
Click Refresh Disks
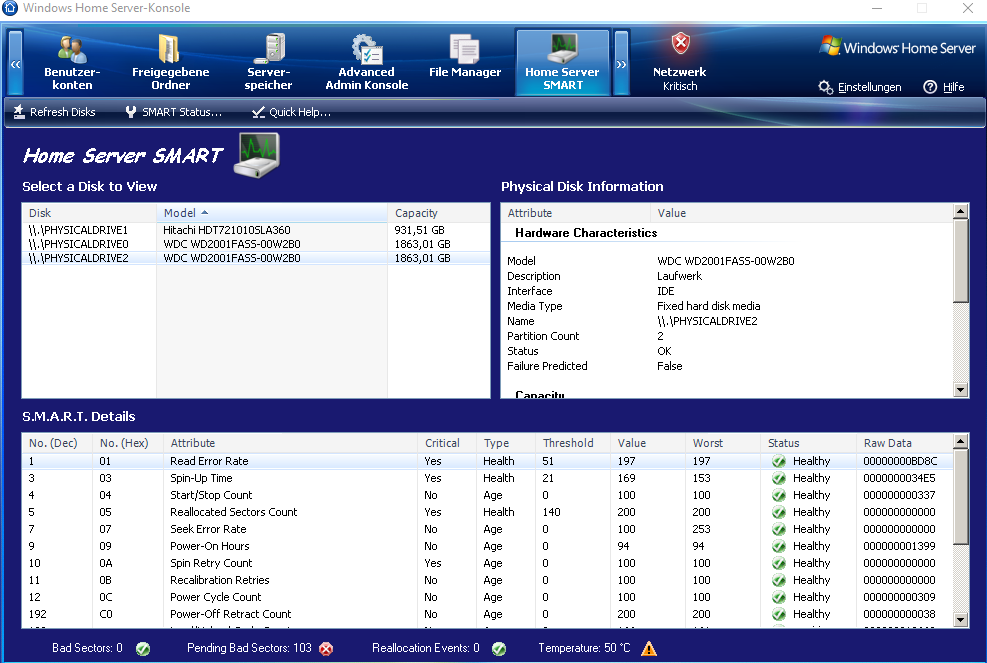pos(54,112)
